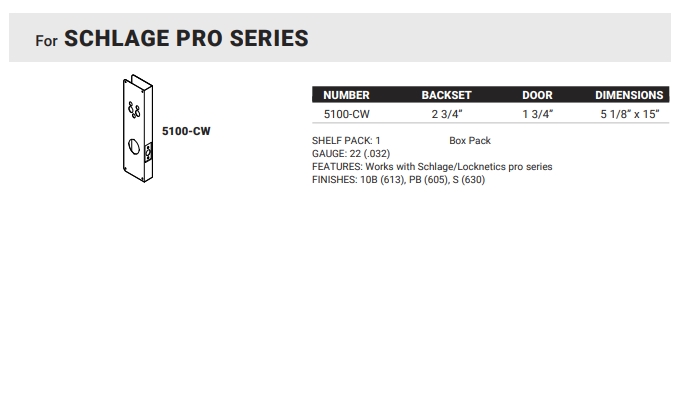
Task: Select the 5100-CW label beside the drawing
Action: coord(186,131)
